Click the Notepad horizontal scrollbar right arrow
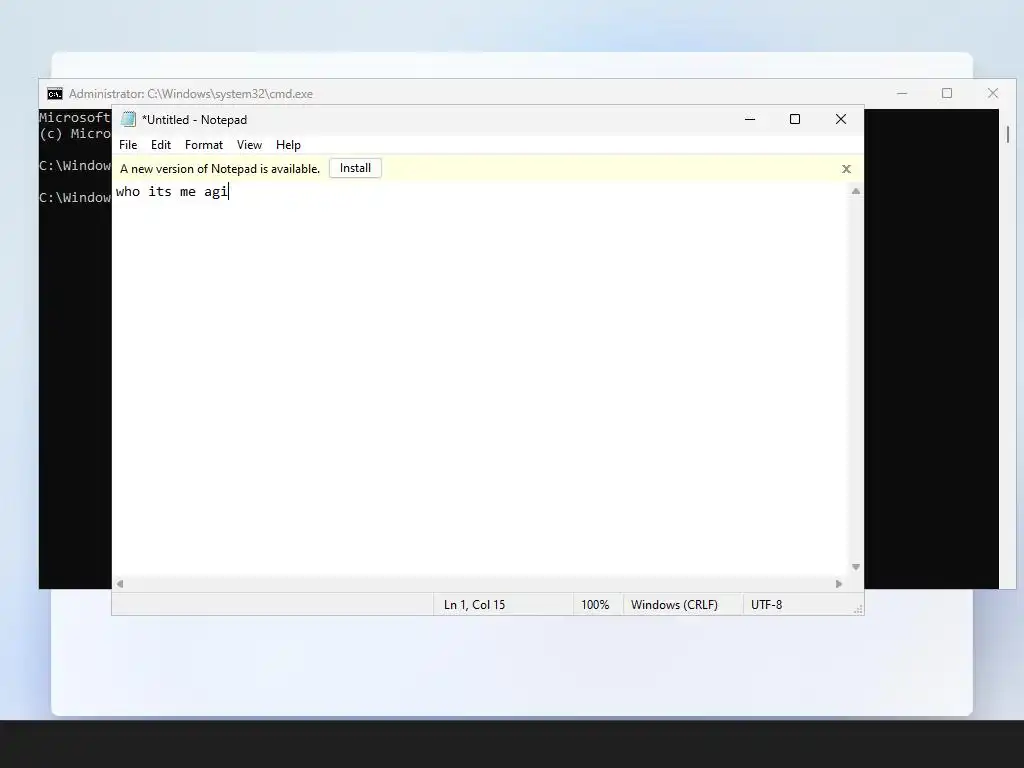Image resolution: width=1024 pixels, height=768 pixels. [x=839, y=584]
